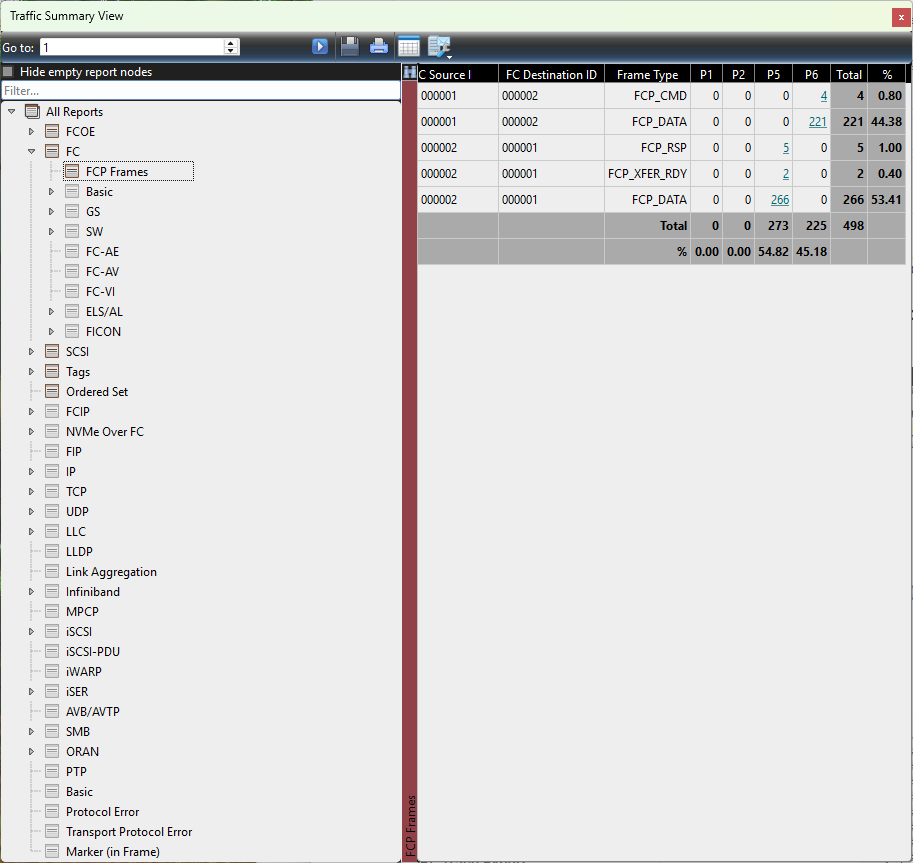Click the 53.41 percentage cell
Screen dimensions: 913x863
point(886,200)
